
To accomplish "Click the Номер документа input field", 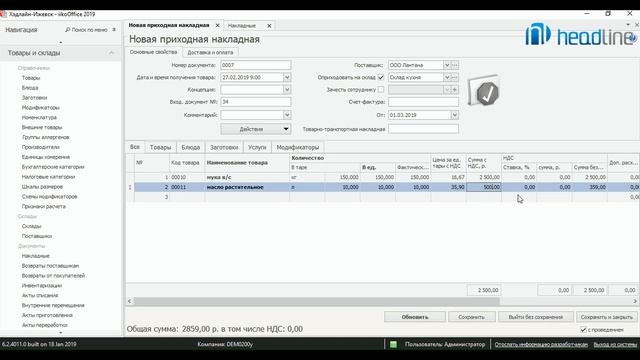I will point(256,65).
